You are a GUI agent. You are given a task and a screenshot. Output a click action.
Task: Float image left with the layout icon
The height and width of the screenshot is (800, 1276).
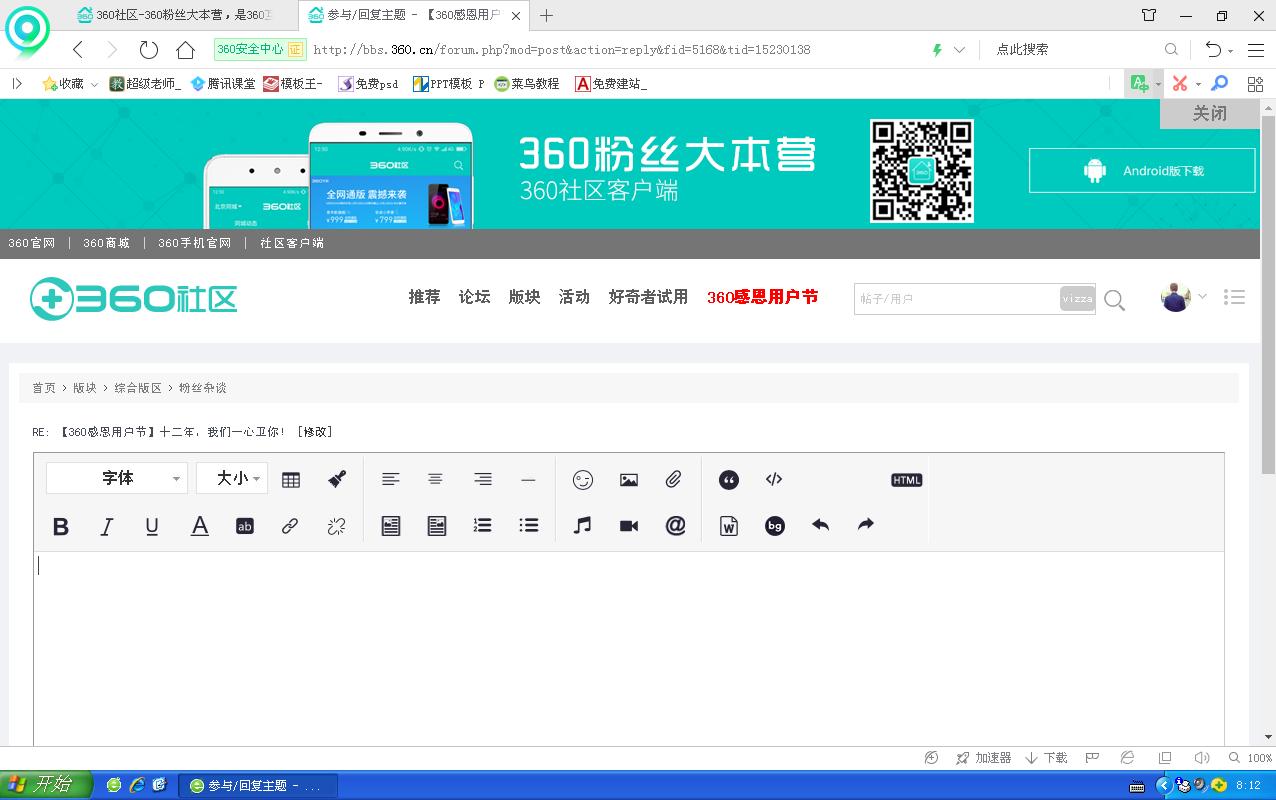point(391,526)
